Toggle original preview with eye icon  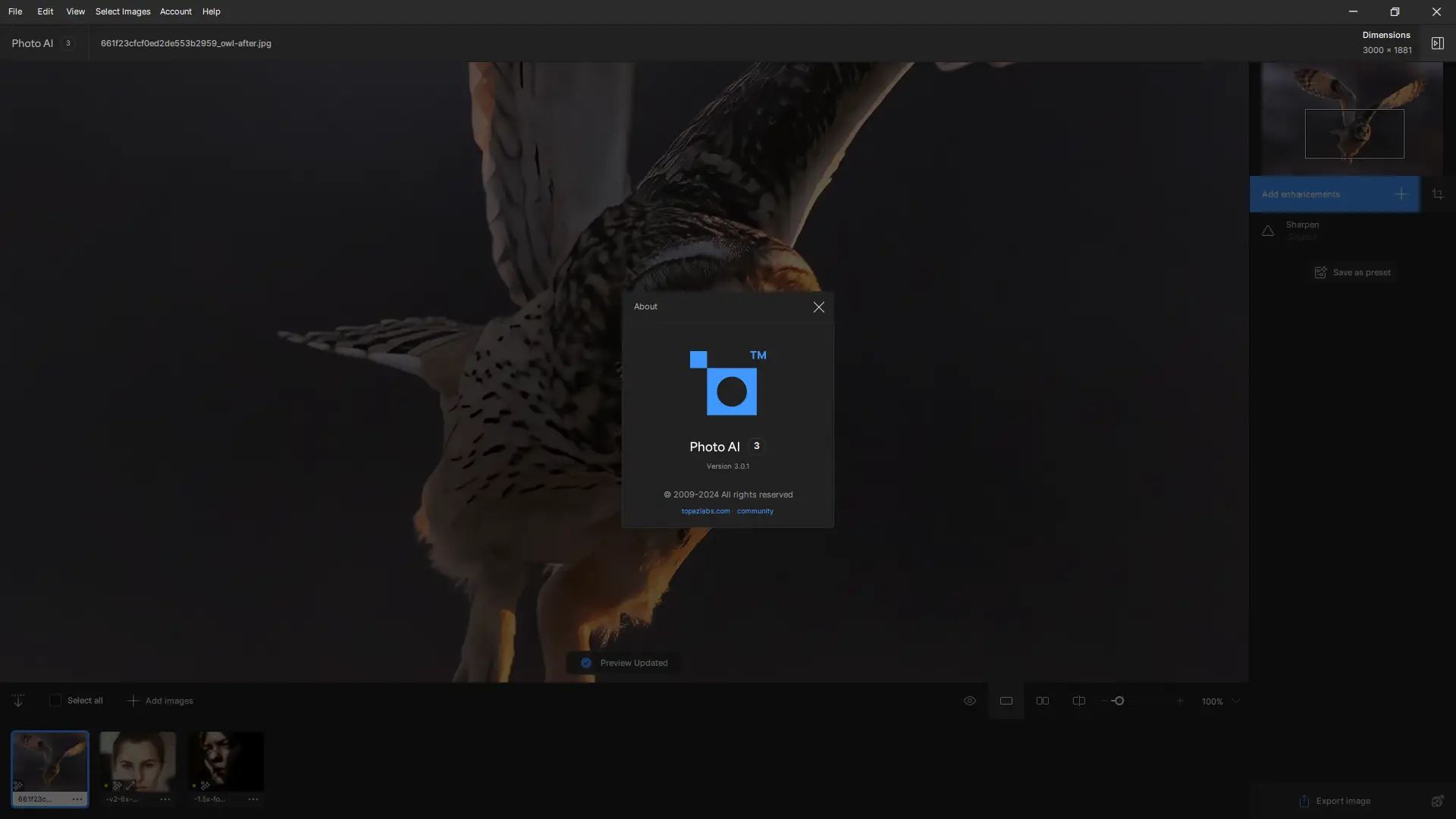969,701
